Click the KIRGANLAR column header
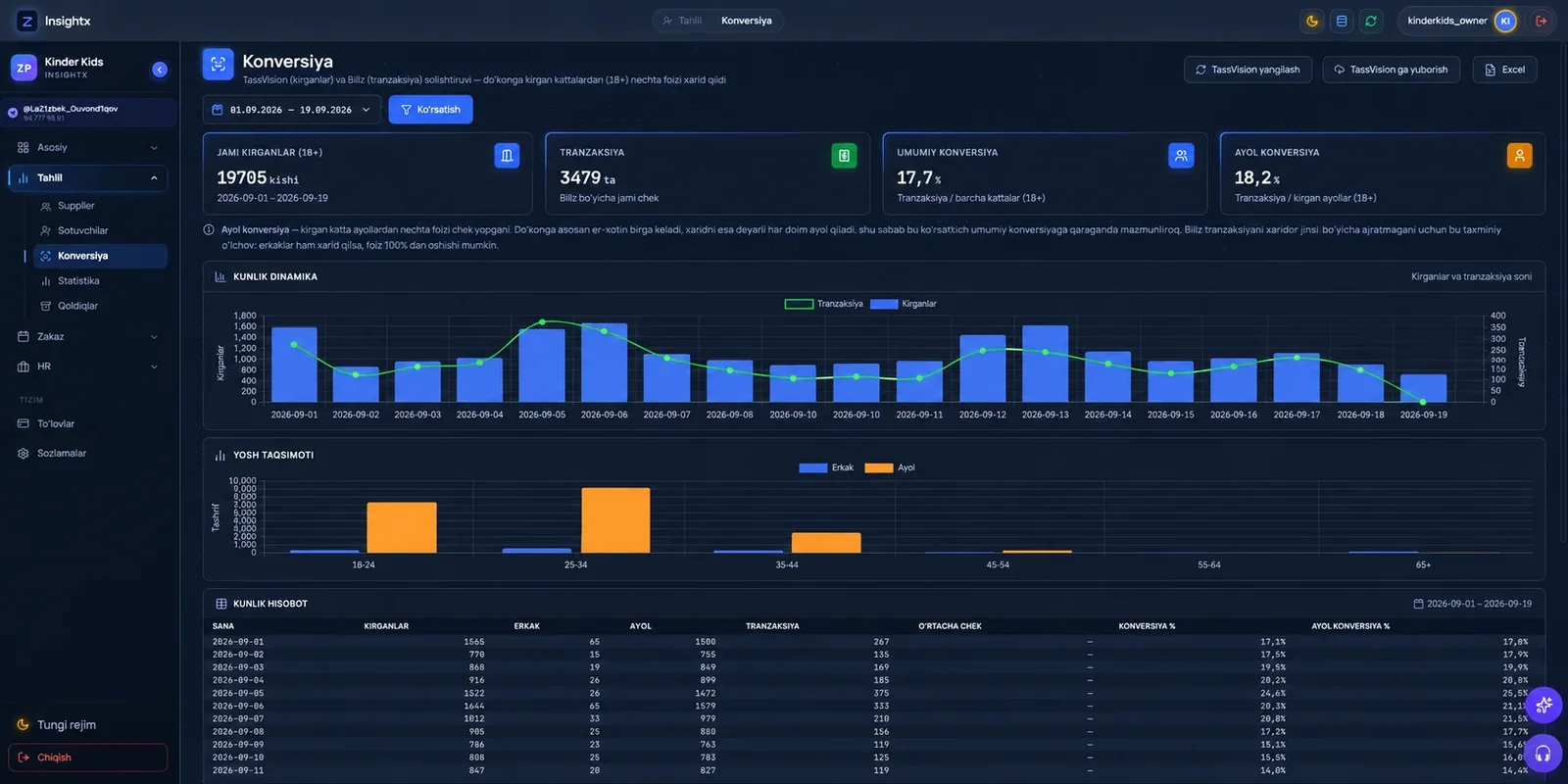 [x=386, y=626]
